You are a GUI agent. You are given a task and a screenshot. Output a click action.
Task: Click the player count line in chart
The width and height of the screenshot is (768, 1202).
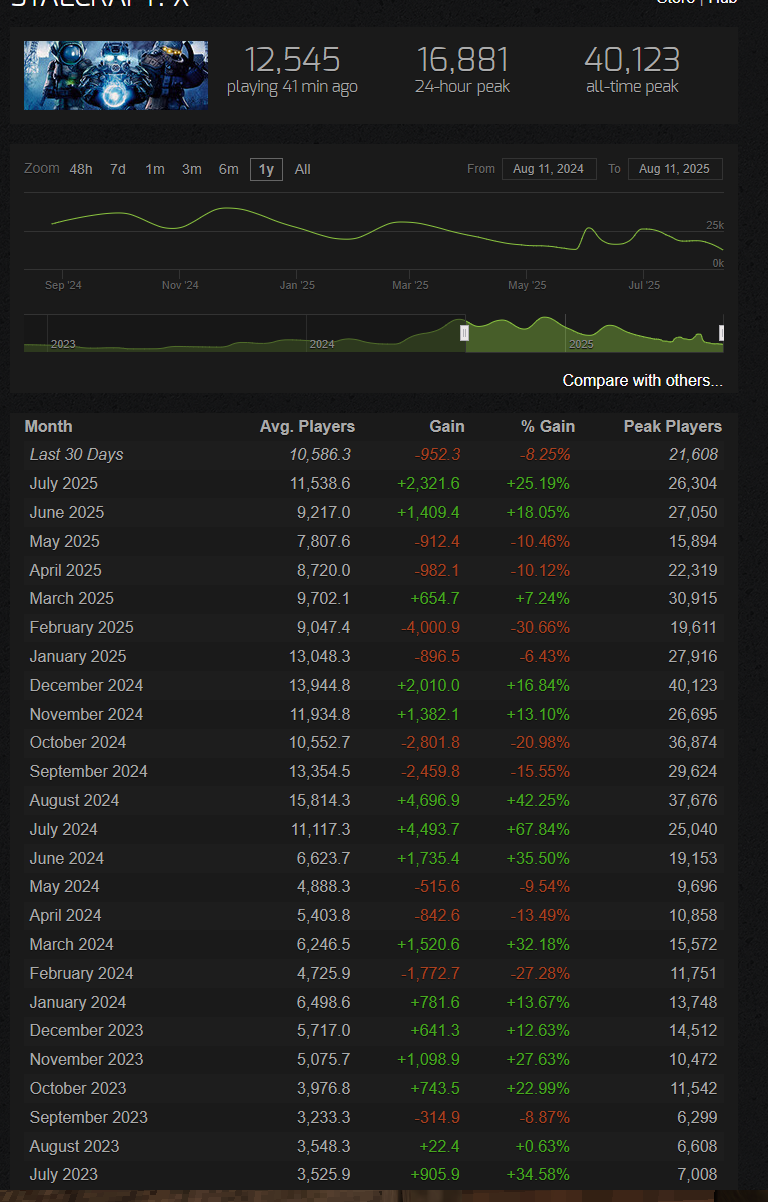tap(230, 208)
